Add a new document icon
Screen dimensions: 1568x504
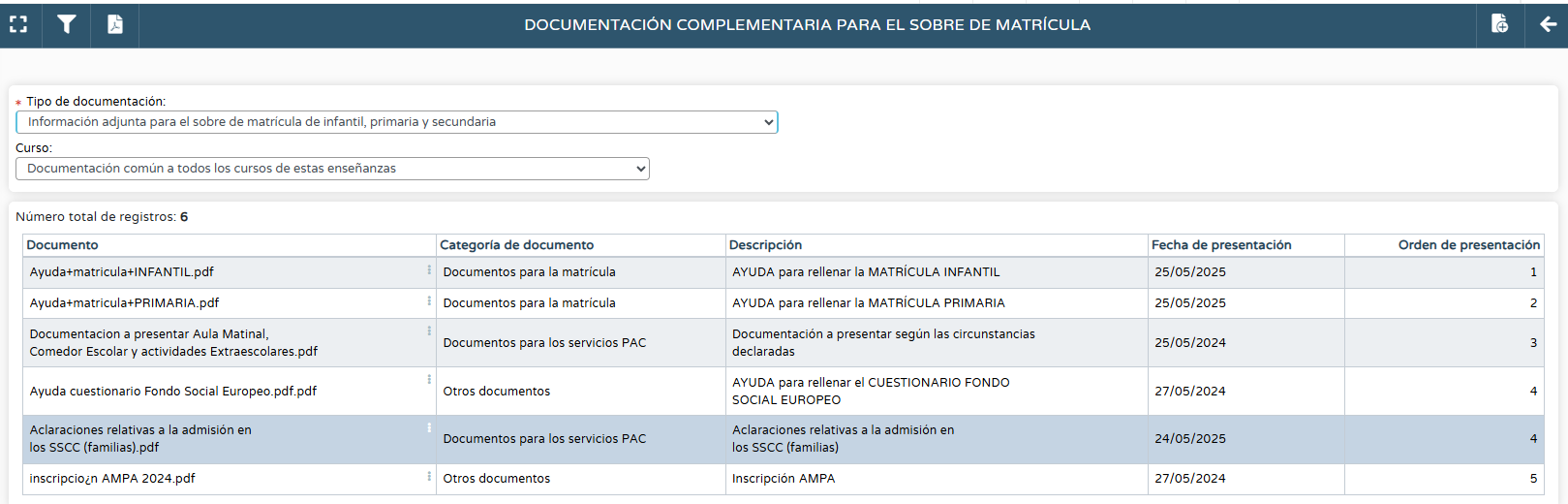[1499, 24]
